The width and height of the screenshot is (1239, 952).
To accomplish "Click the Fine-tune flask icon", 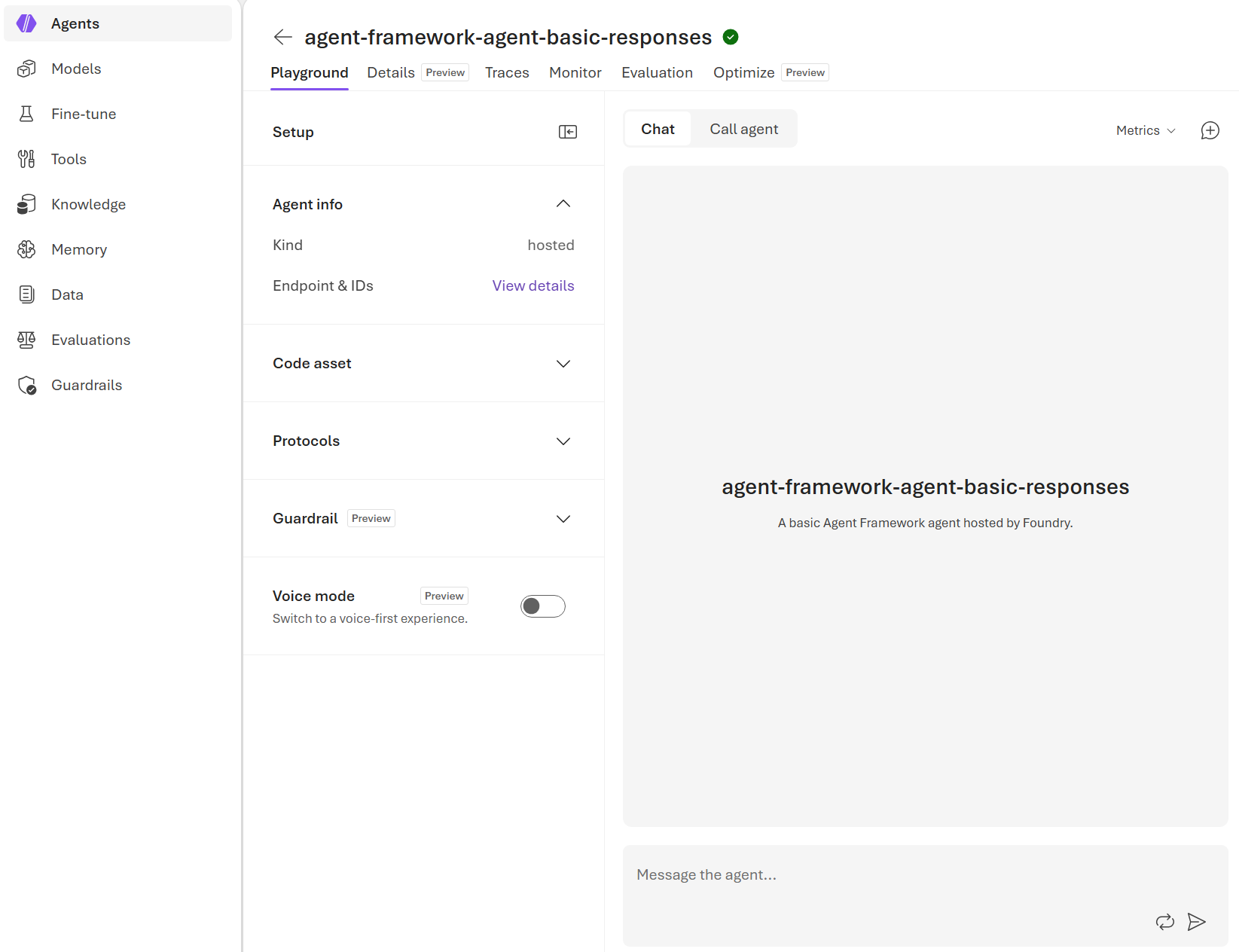I will pos(26,114).
